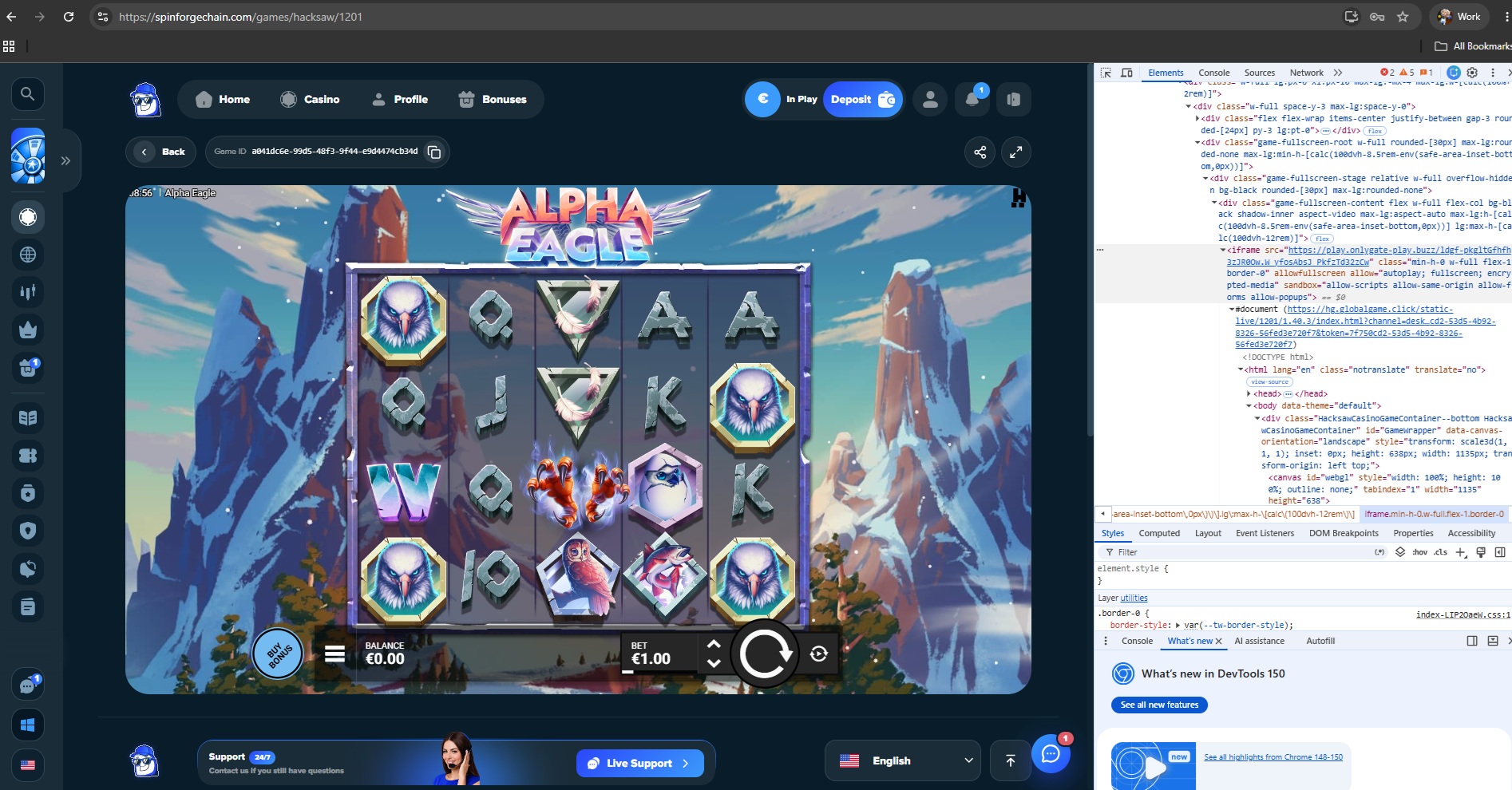
Task: Expand the casino sidebar with the double-chevron
Action: coord(65,160)
